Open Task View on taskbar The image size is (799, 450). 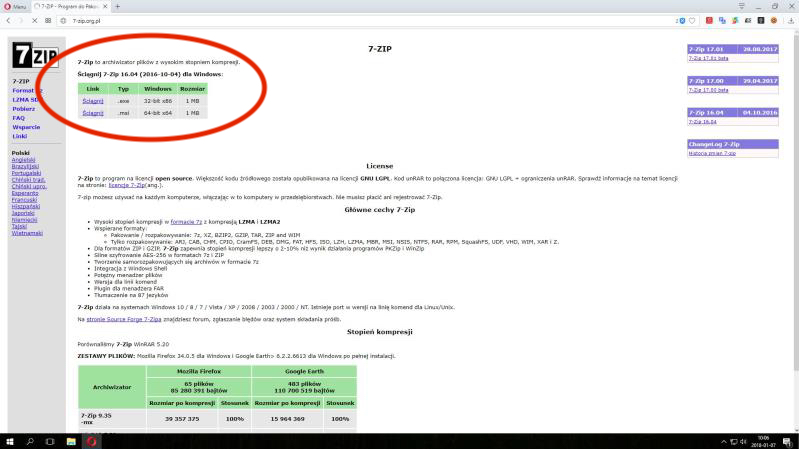pos(50,441)
